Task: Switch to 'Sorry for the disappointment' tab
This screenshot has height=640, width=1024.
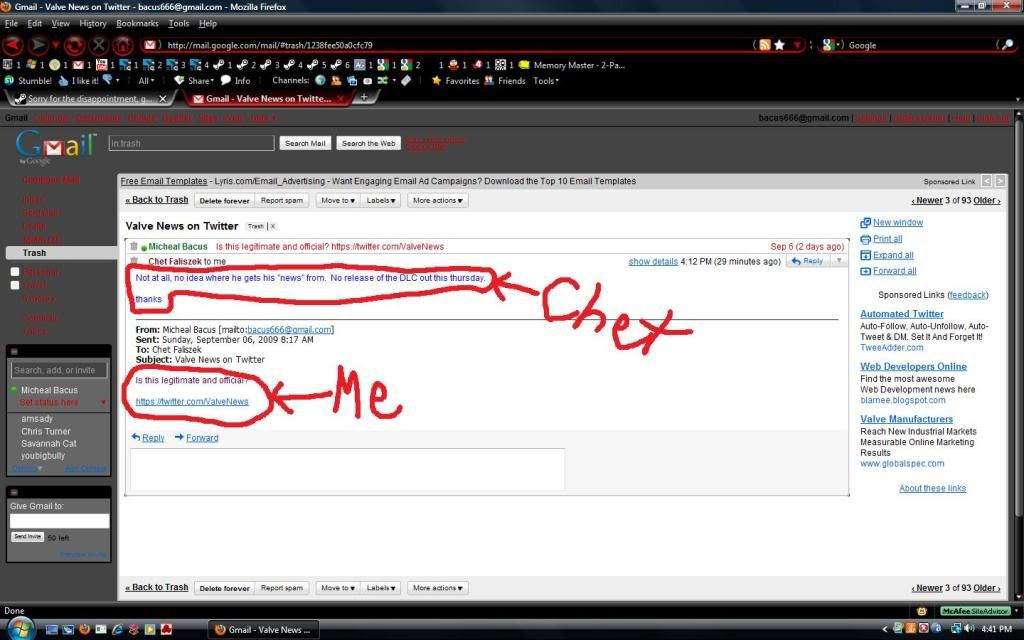Action: click(x=90, y=99)
